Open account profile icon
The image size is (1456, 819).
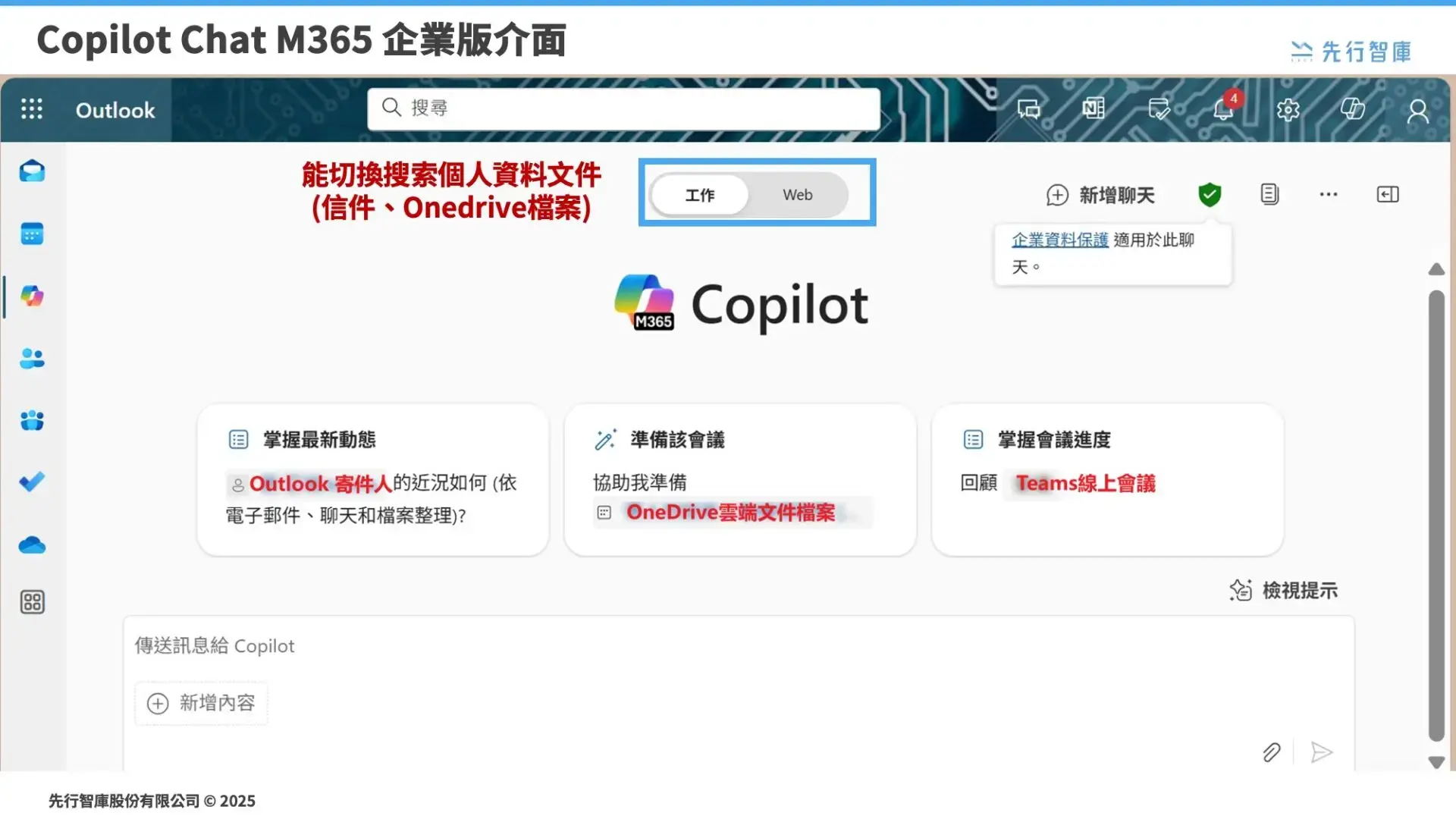tap(1417, 111)
